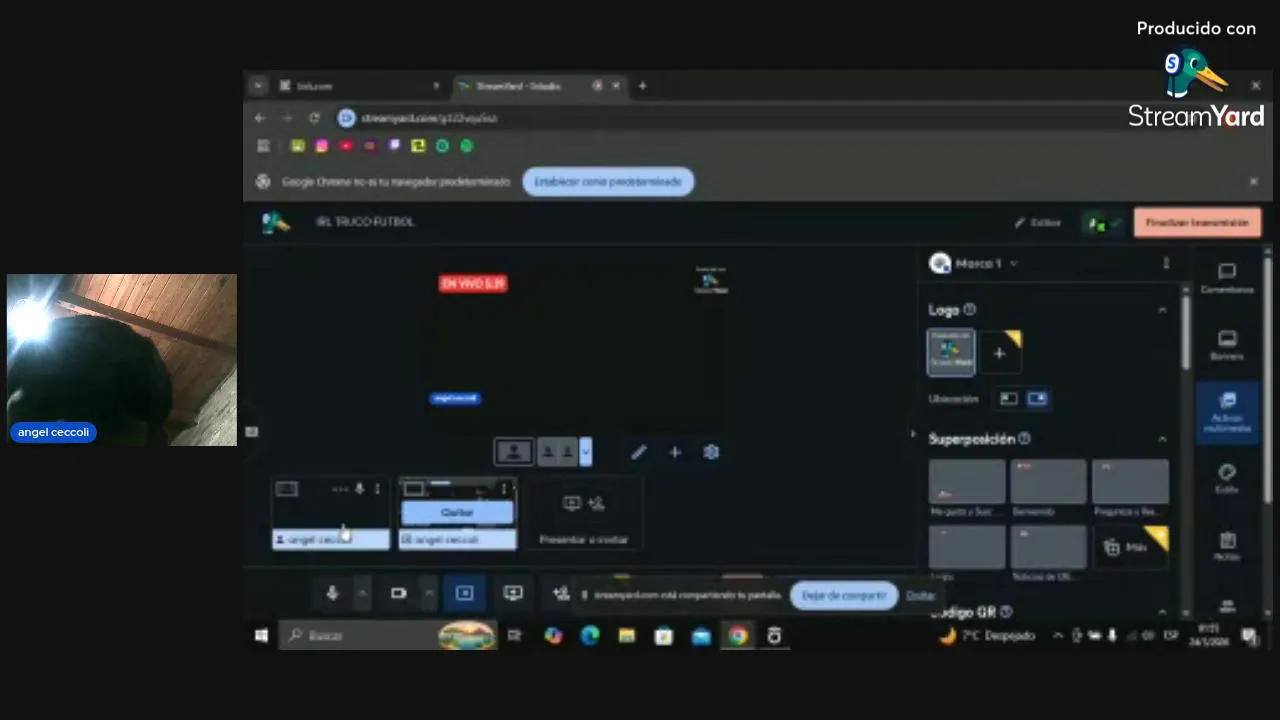Viewport: 1280px width, 720px height.
Task: Click the Superposición info icon
Action: click(1024, 439)
